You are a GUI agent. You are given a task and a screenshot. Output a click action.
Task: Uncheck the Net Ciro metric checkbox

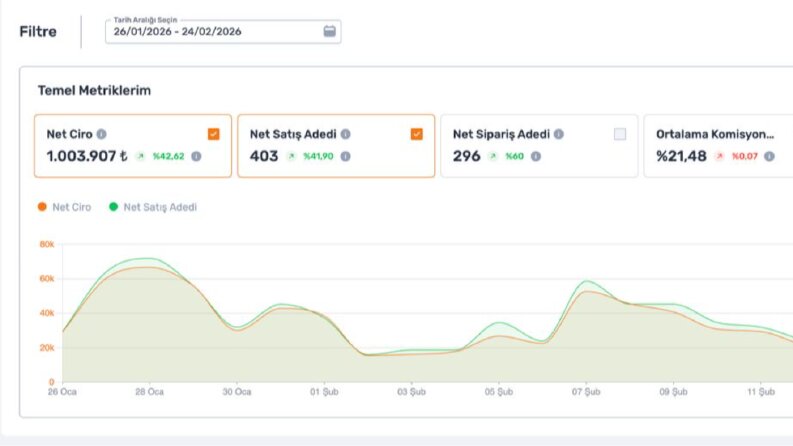click(213, 134)
